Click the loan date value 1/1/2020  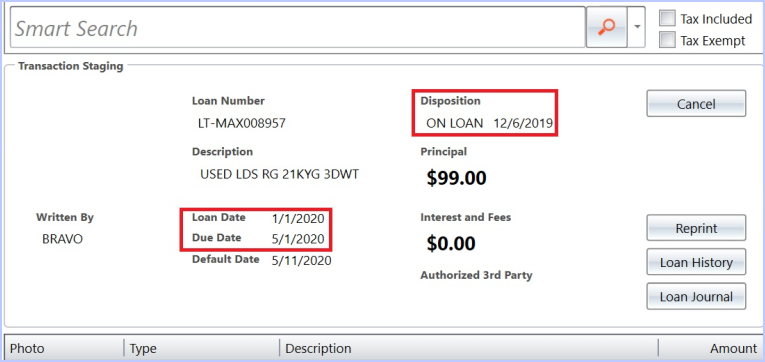click(x=298, y=219)
